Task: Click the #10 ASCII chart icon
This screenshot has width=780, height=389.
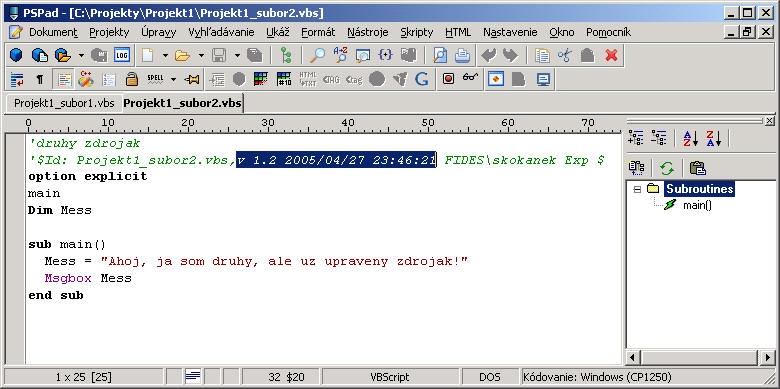Action: point(284,79)
